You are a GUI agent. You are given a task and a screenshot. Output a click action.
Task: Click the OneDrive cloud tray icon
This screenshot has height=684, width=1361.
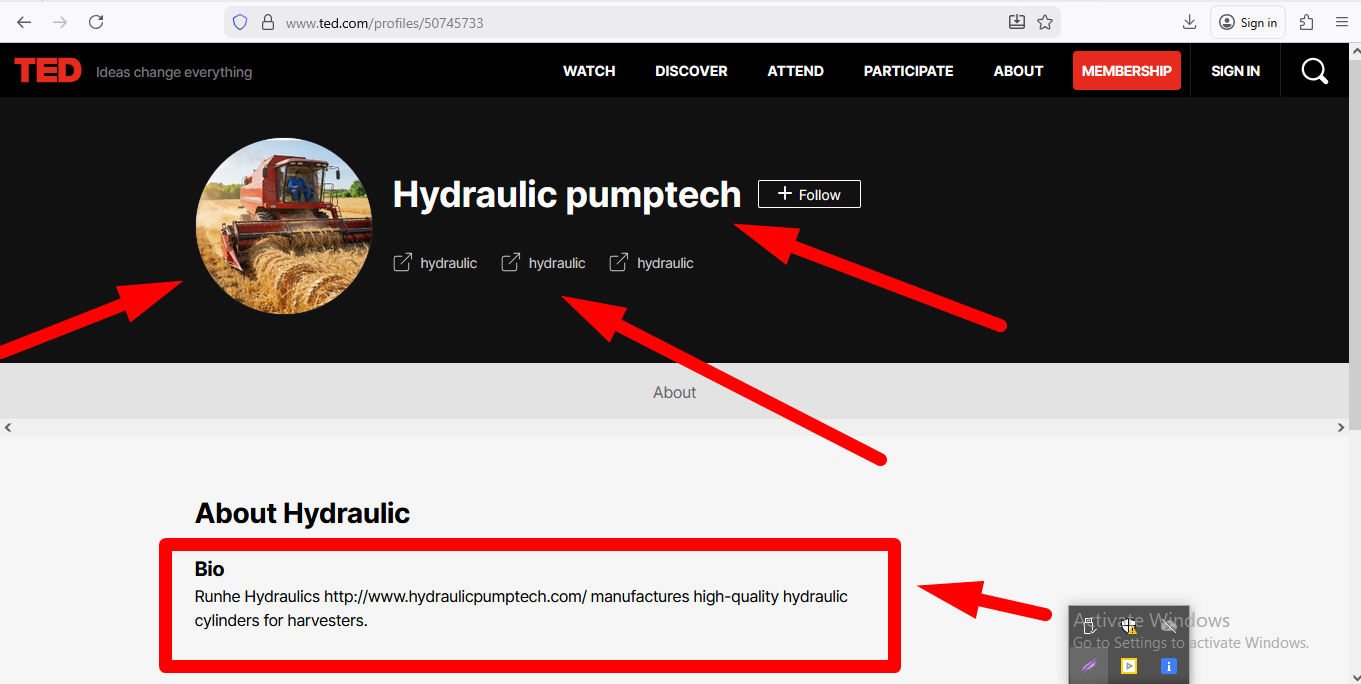click(1168, 626)
